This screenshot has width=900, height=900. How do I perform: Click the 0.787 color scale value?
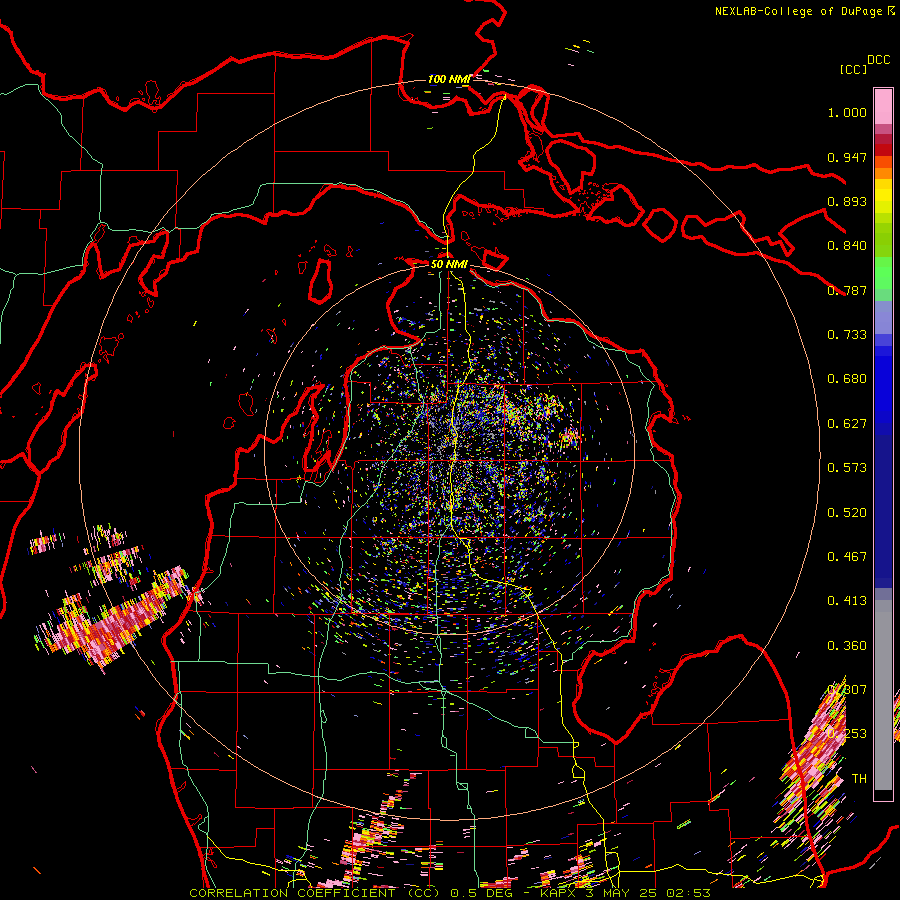[x=847, y=290]
